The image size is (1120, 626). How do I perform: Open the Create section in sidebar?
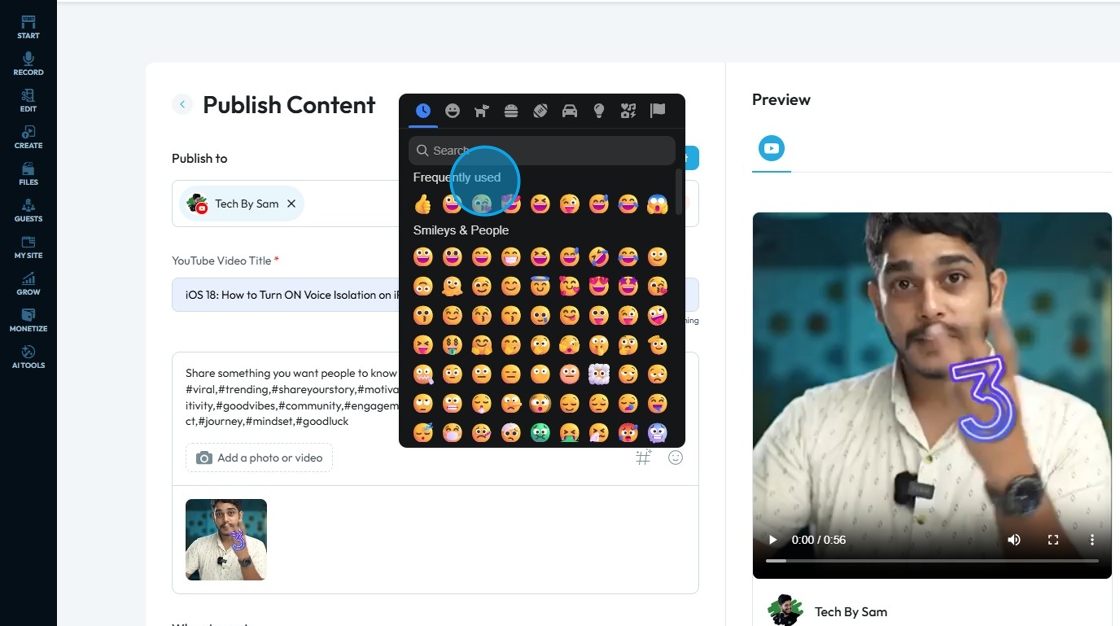(x=29, y=136)
